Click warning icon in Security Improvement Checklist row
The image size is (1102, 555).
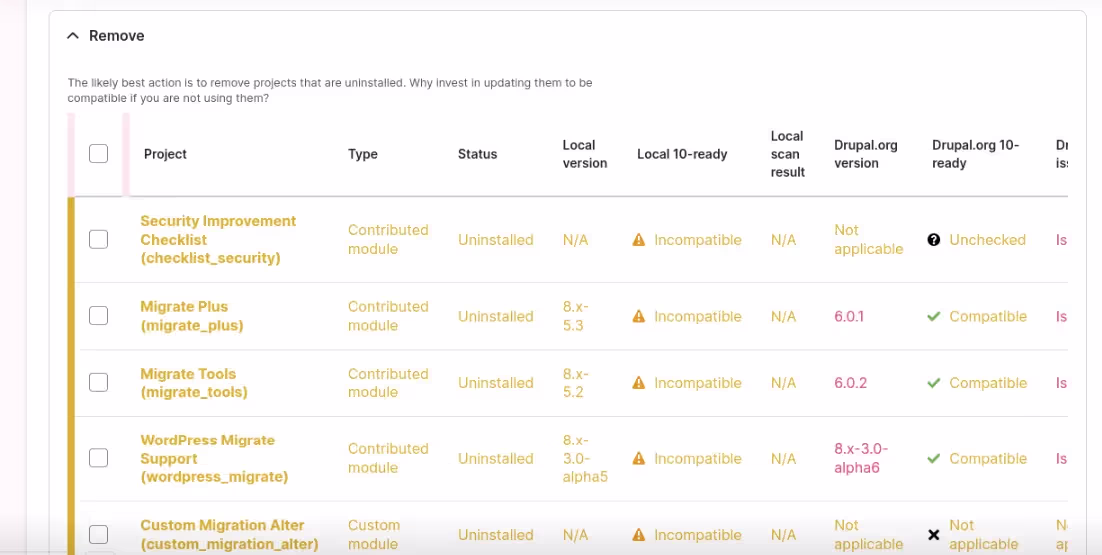[x=638, y=240]
